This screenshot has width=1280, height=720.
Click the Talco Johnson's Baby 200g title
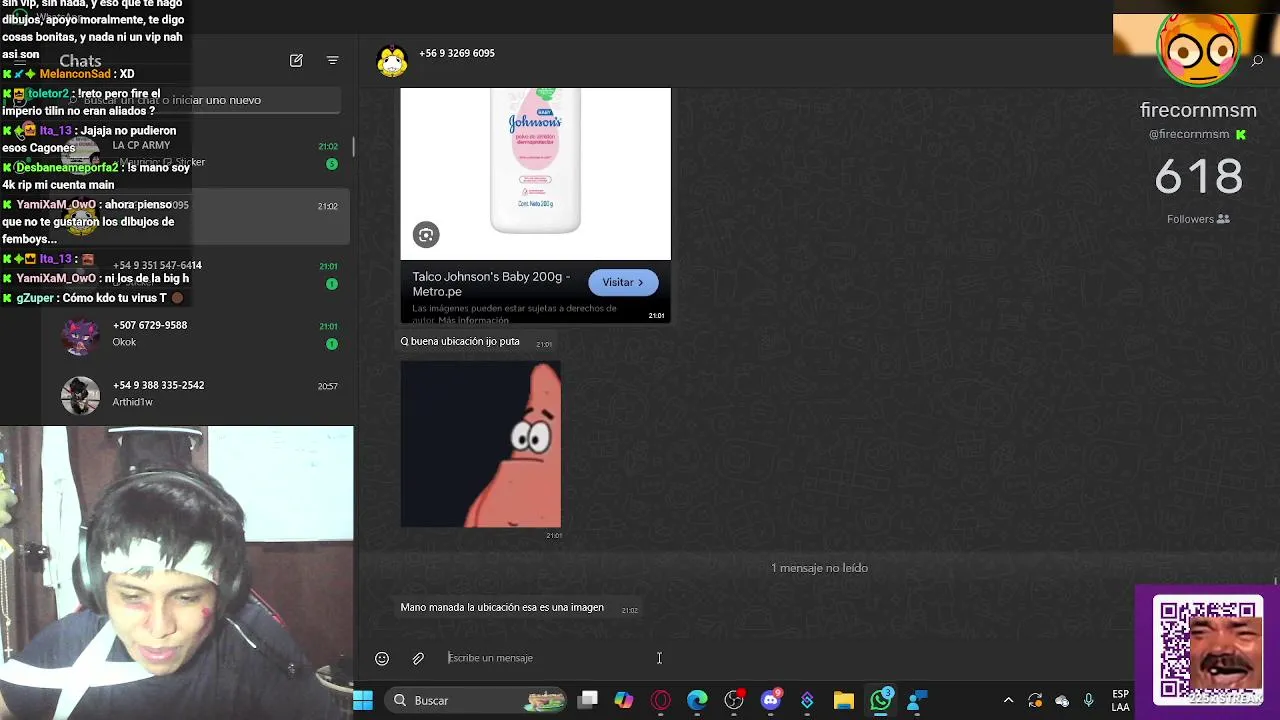(x=491, y=284)
